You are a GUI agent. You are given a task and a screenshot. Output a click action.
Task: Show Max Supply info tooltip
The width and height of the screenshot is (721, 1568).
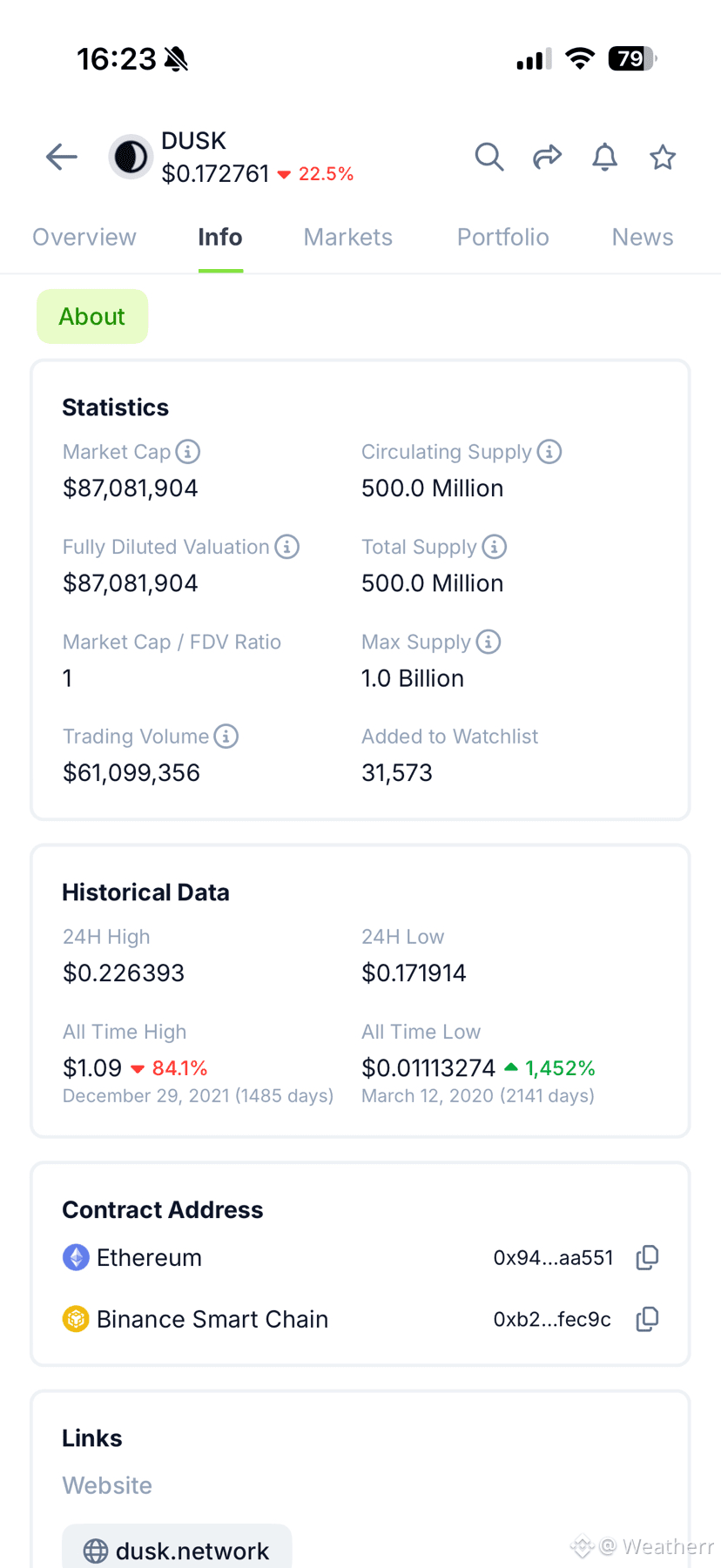tap(489, 642)
